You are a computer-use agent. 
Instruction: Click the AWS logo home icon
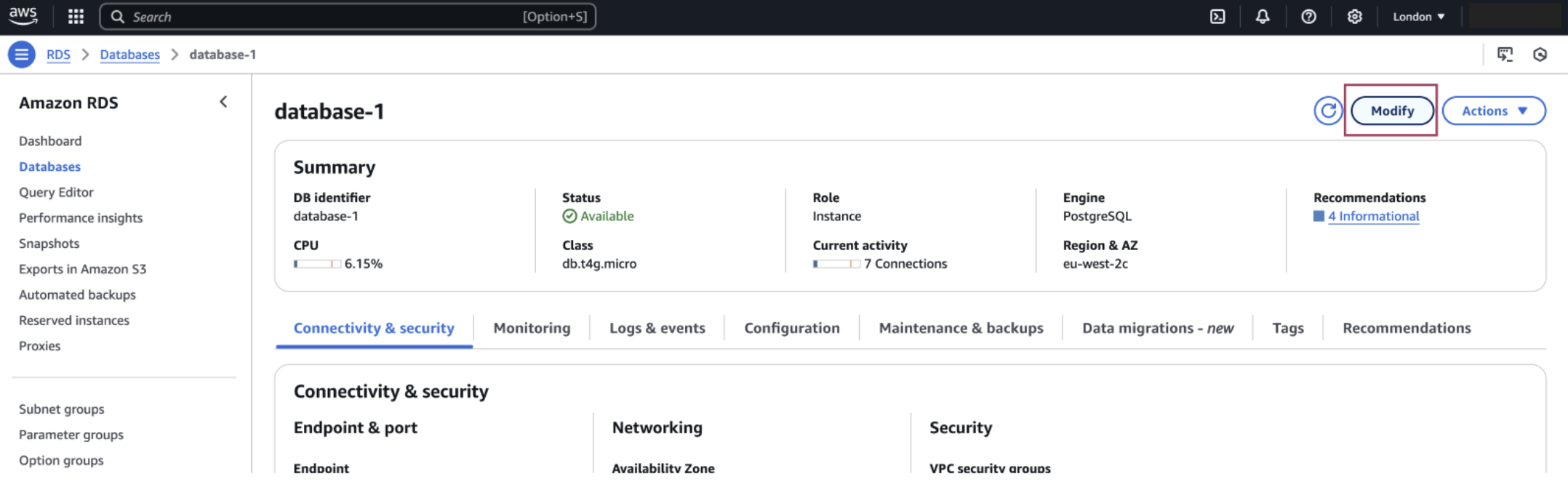23,16
